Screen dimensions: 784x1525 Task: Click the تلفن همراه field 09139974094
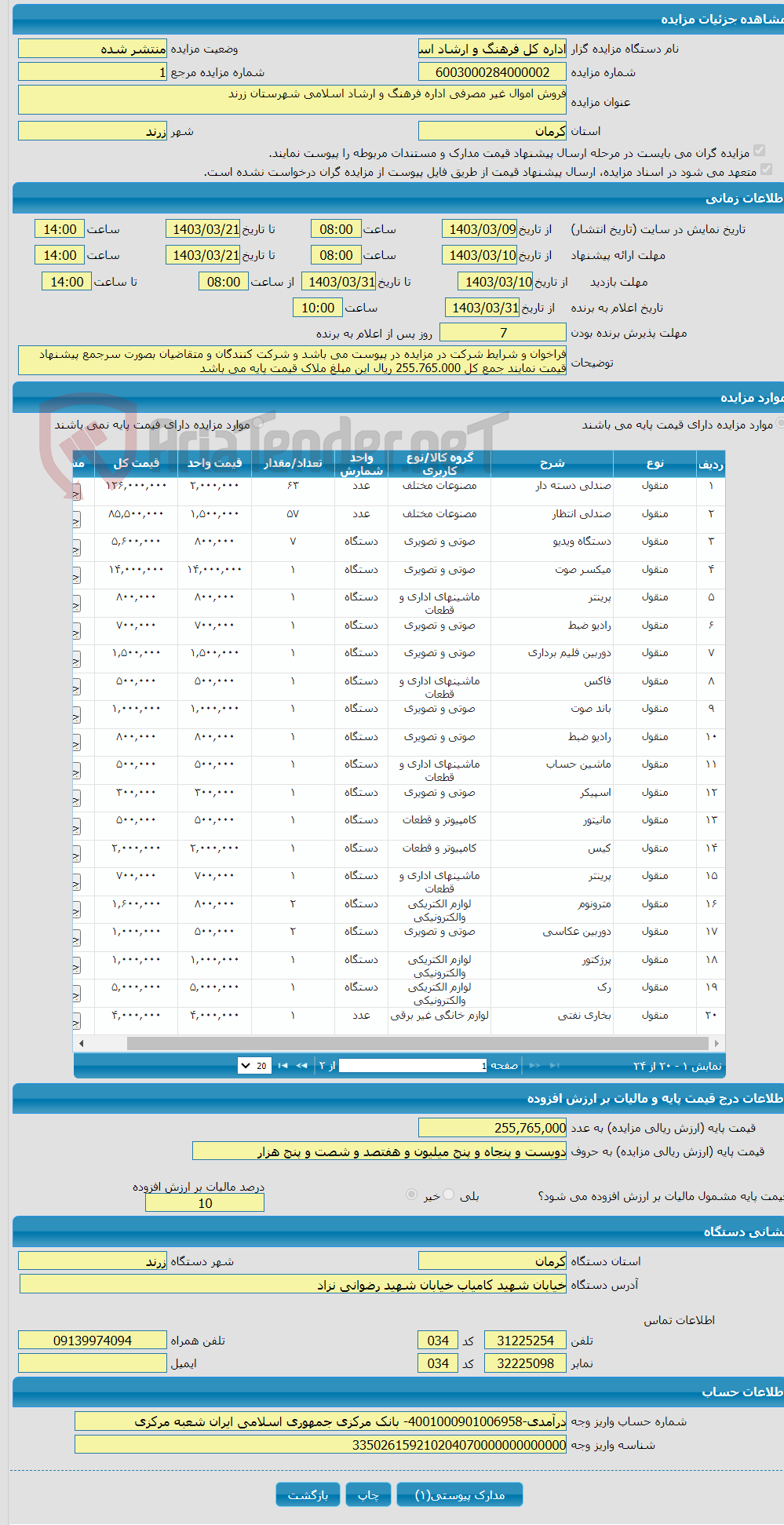tap(93, 1341)
